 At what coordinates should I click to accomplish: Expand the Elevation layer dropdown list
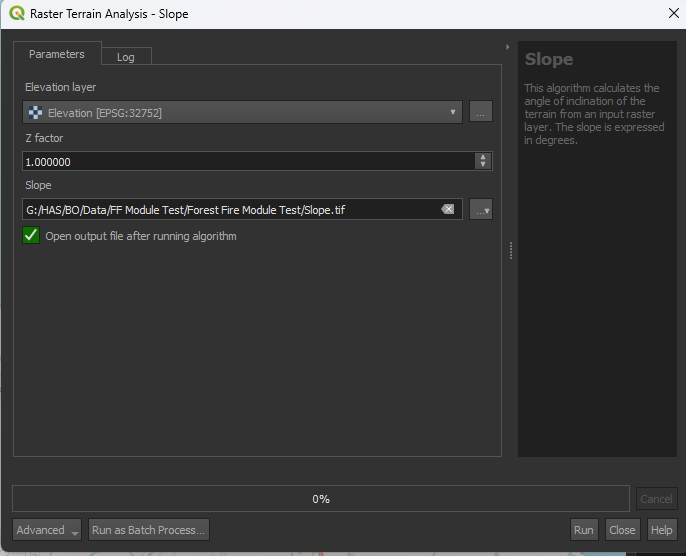453,113
